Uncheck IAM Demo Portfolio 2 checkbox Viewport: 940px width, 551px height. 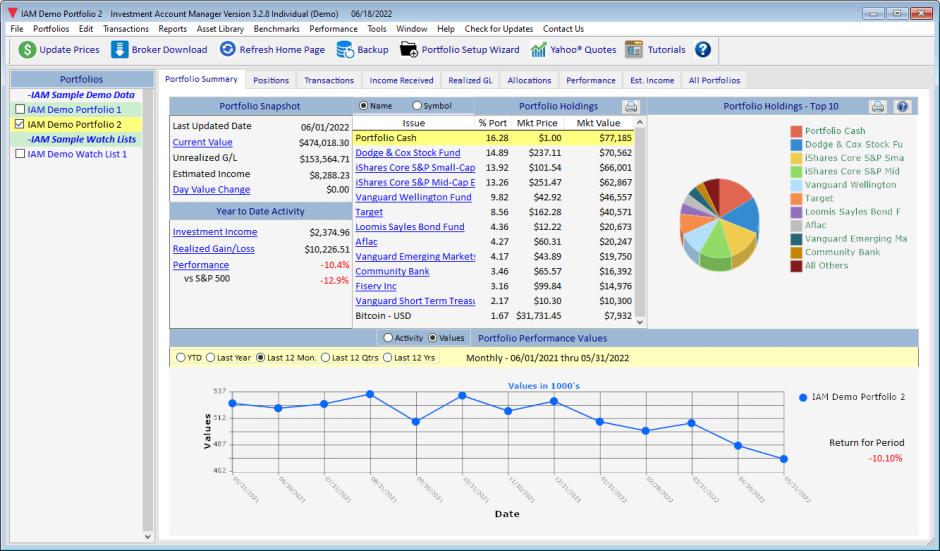pyautogui.click(x=20, y=124)
